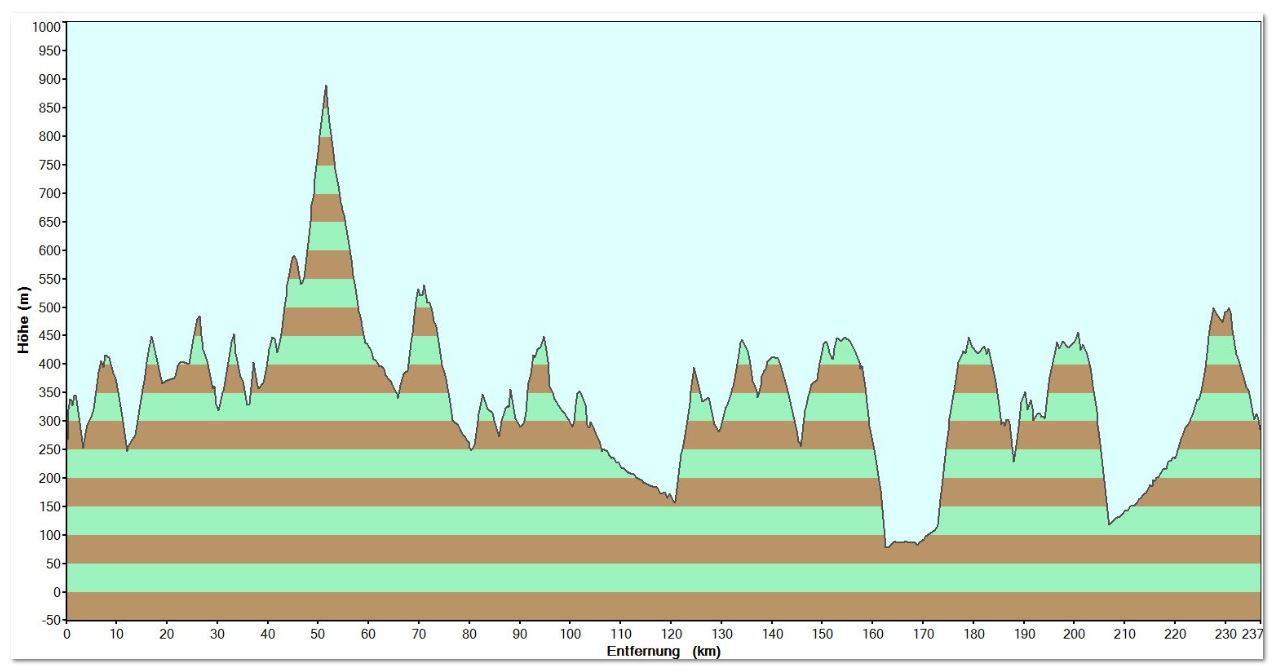Click the profile dip at kilometer 121
Screen dimensions: 1273x670
tap(675, 501)
